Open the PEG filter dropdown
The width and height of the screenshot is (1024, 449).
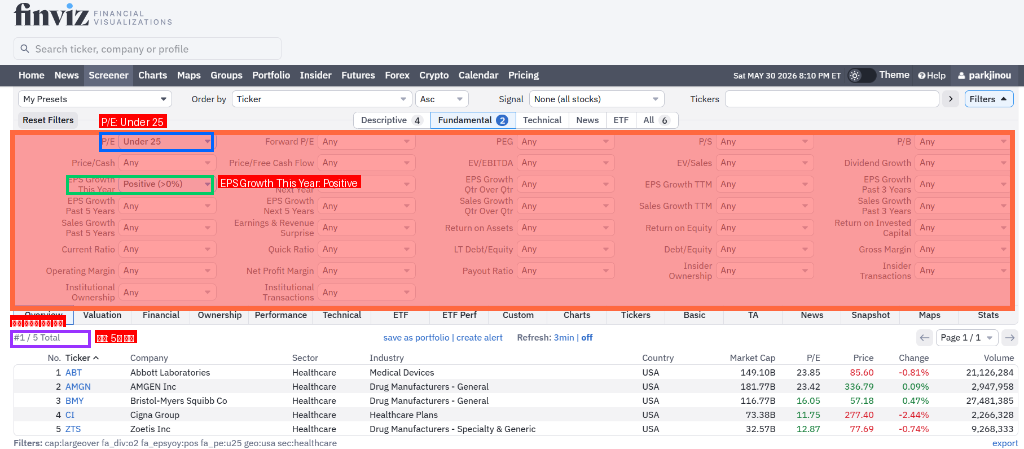(x=566, y=142)
